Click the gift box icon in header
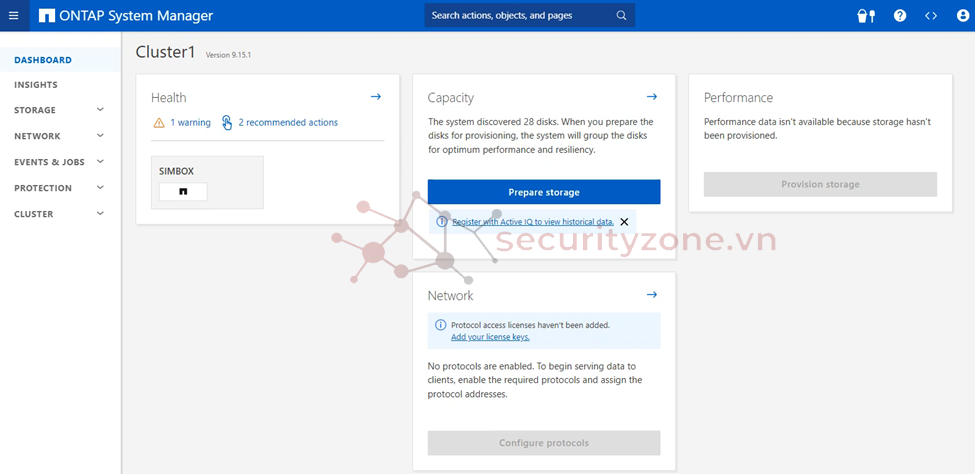This screenshot has width=975, height=474. tap(866, 16)
